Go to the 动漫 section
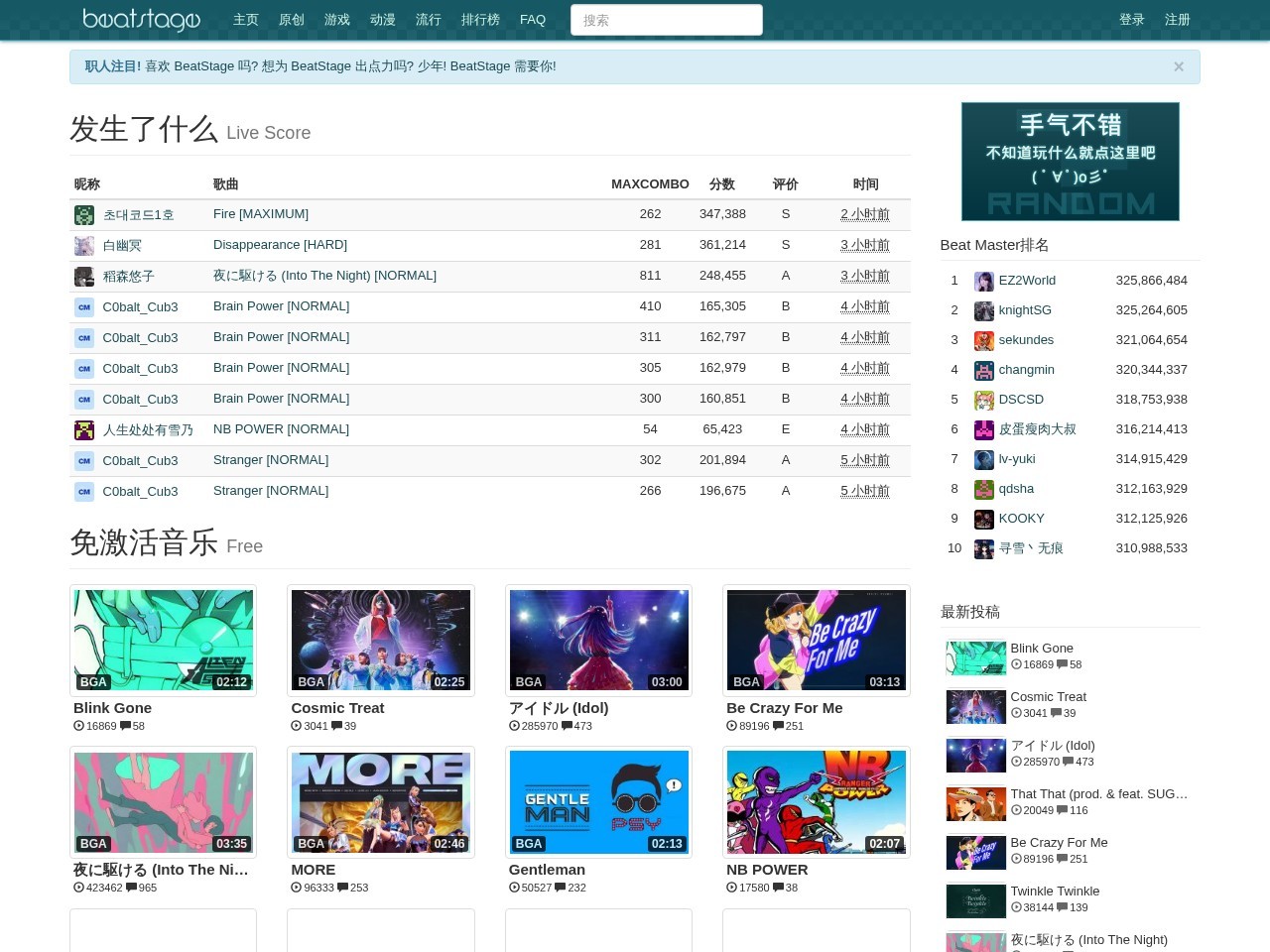This screenshot has width=1270, height=952. 383,20
